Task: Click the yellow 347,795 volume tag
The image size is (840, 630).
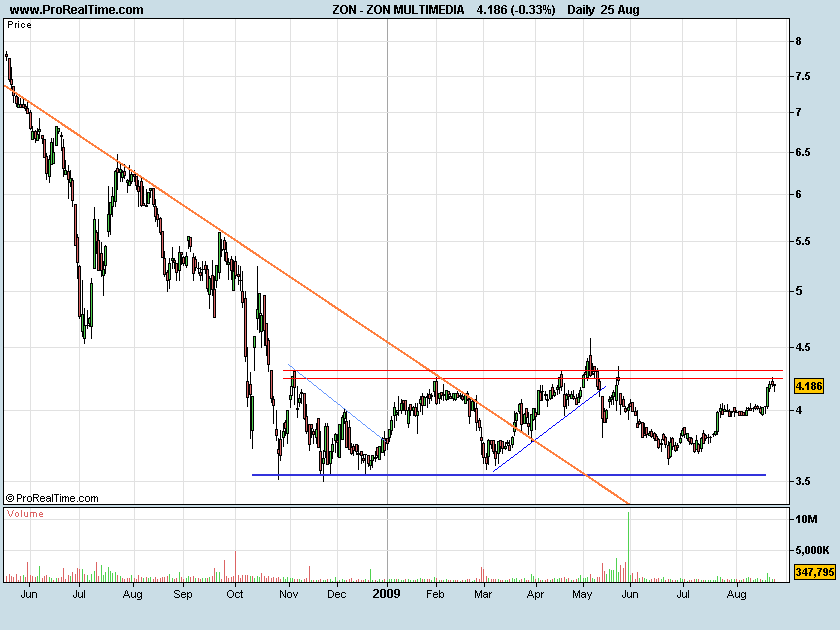Action: [814, 572]
